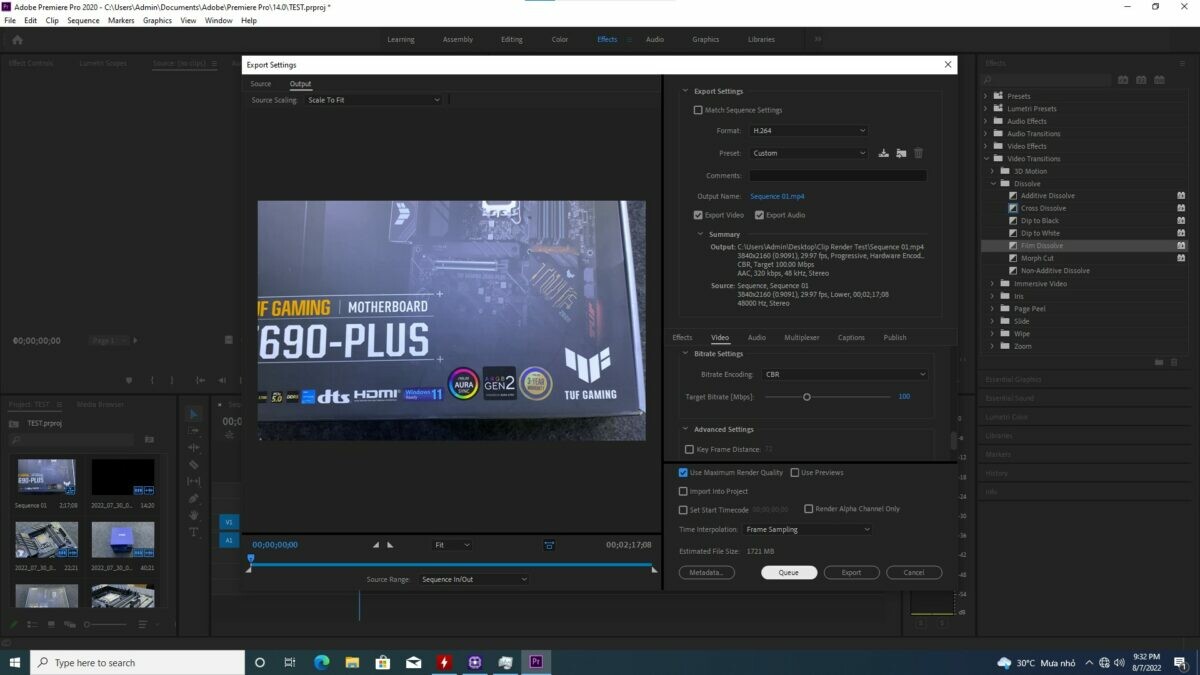1200x675 pixels.
Task: Cancel the Export Settings dialog
Action: (x=914, y=573)
